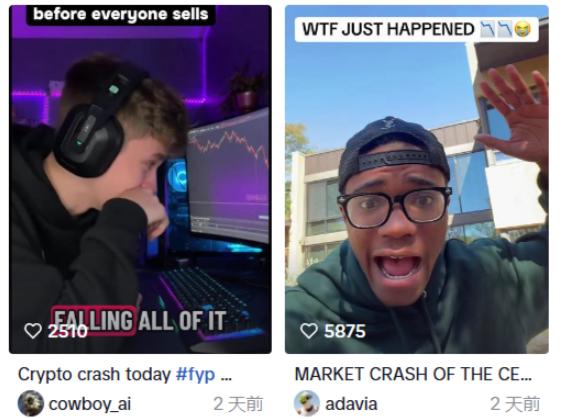
Task: Click the 5875 like count
Action: click(x=344, y=331)
